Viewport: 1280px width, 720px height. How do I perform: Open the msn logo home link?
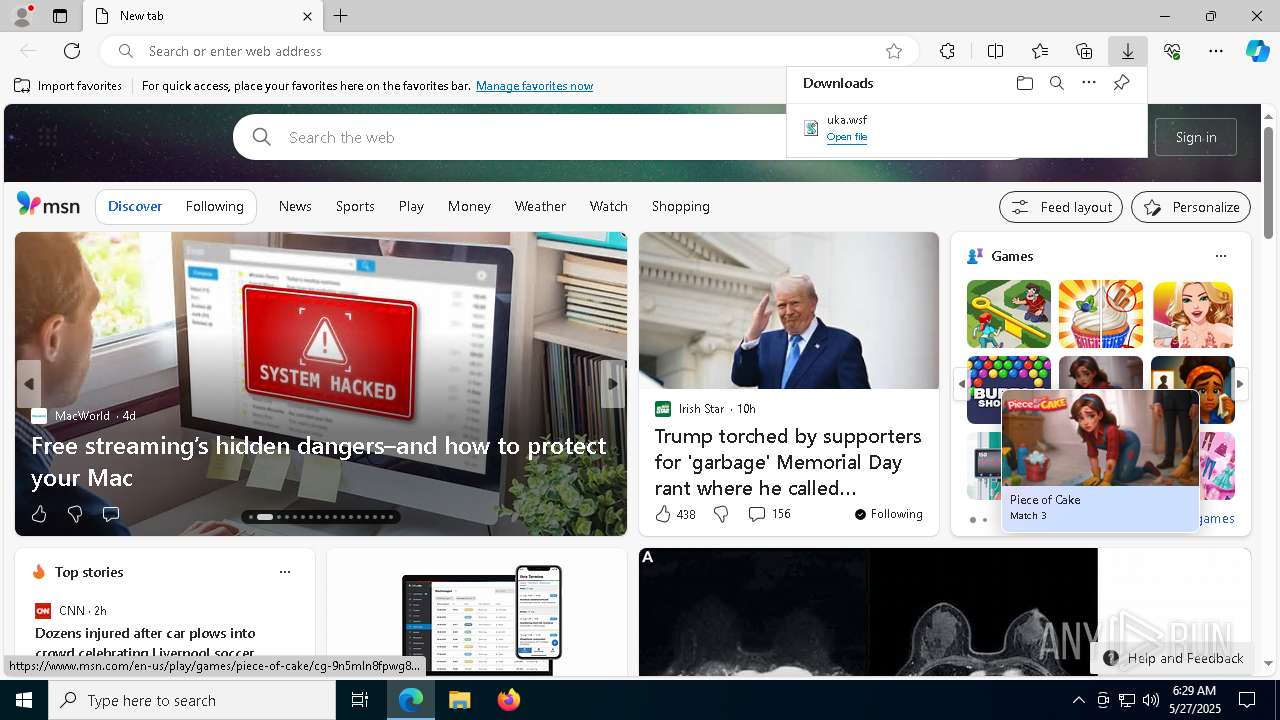[48, 205]
